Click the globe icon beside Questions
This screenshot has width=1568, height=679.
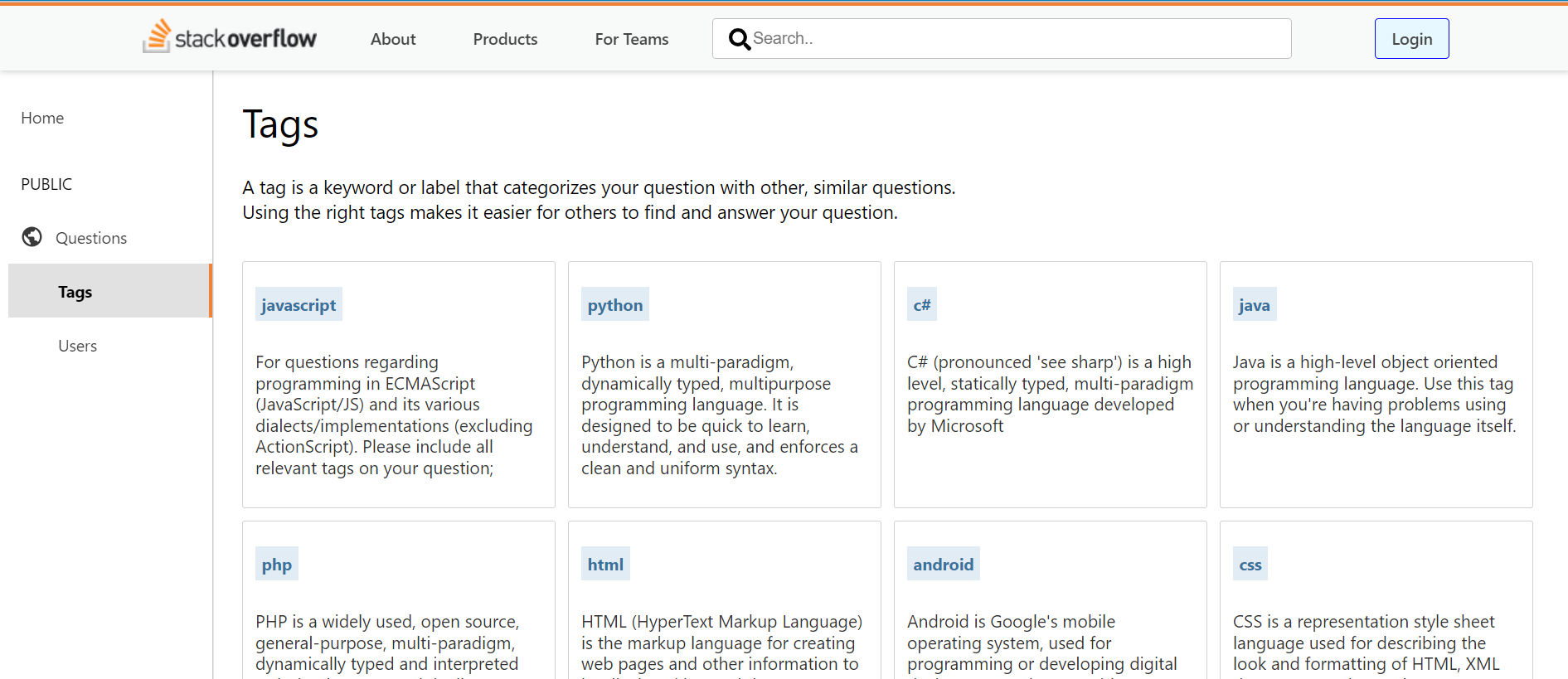[32, 237]
